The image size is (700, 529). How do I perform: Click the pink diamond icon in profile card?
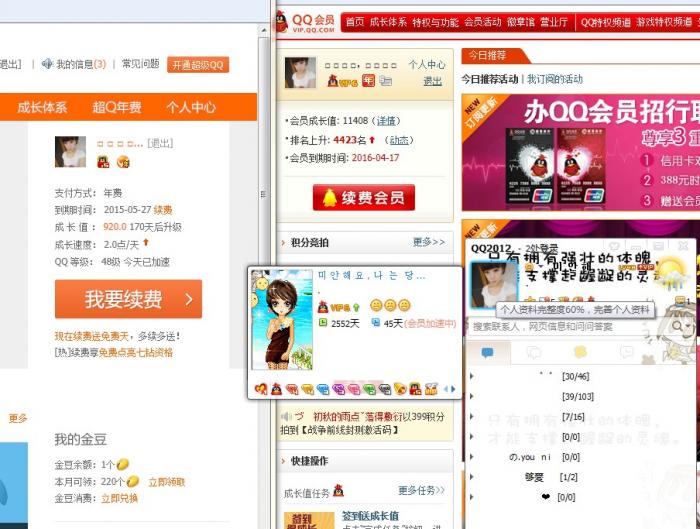click(354, 389)
